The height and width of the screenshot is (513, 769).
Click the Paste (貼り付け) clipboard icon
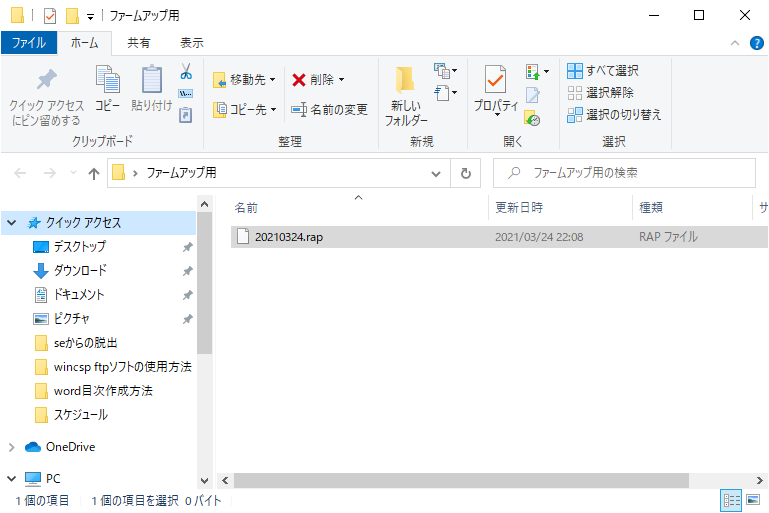coord(152,88)
